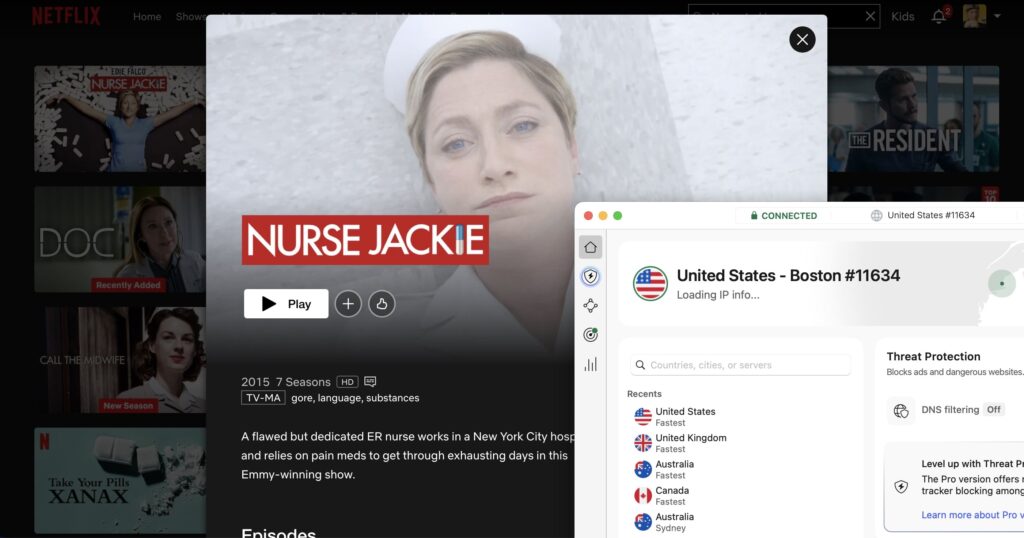This screenshot has width=1024, height=538.
Task: Click the Netflix Home menu item
Action: [147, 17]
